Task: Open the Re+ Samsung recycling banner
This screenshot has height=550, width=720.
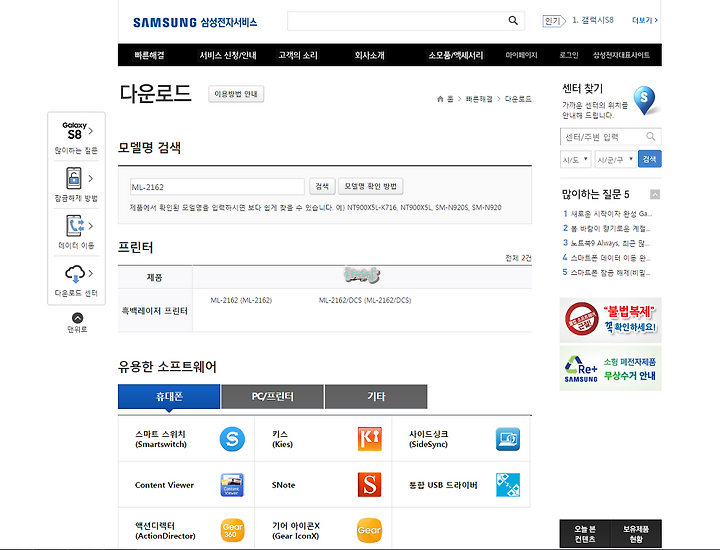Action: pos(610,369)
